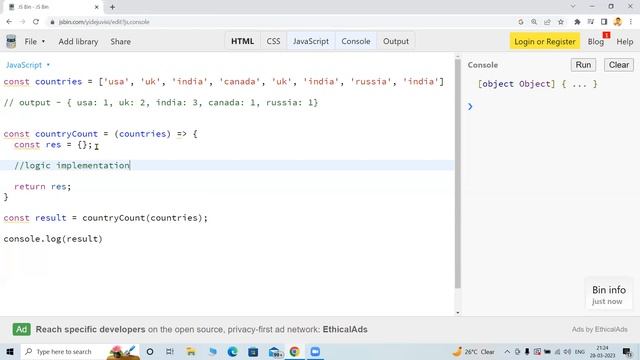Click the 'const res = {};' line
Screen dimensions: 640x360
(53, 144)
